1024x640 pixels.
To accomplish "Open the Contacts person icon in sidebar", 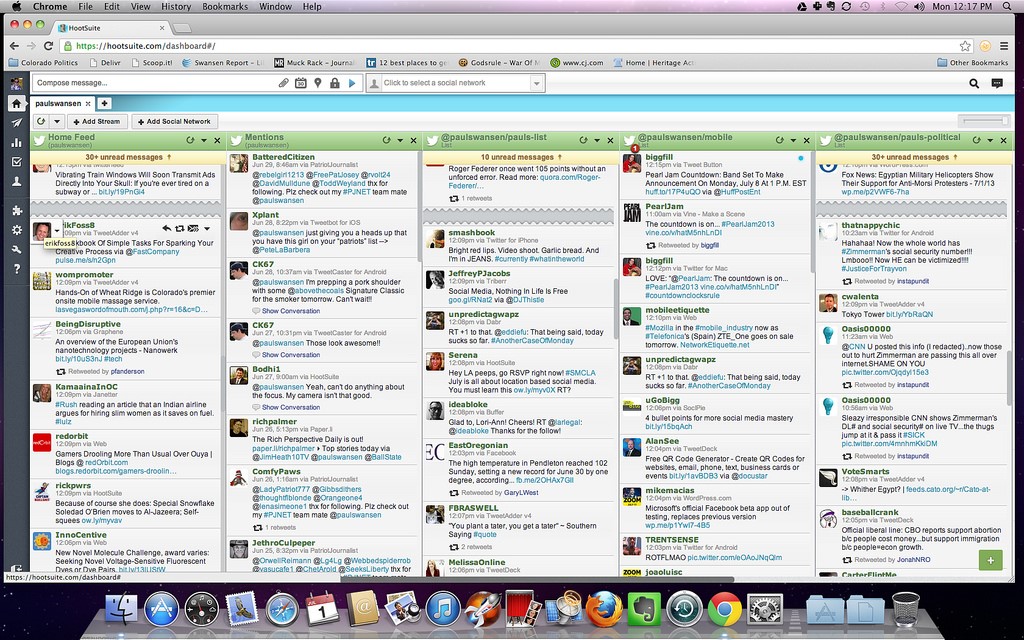I will (16, 182).
